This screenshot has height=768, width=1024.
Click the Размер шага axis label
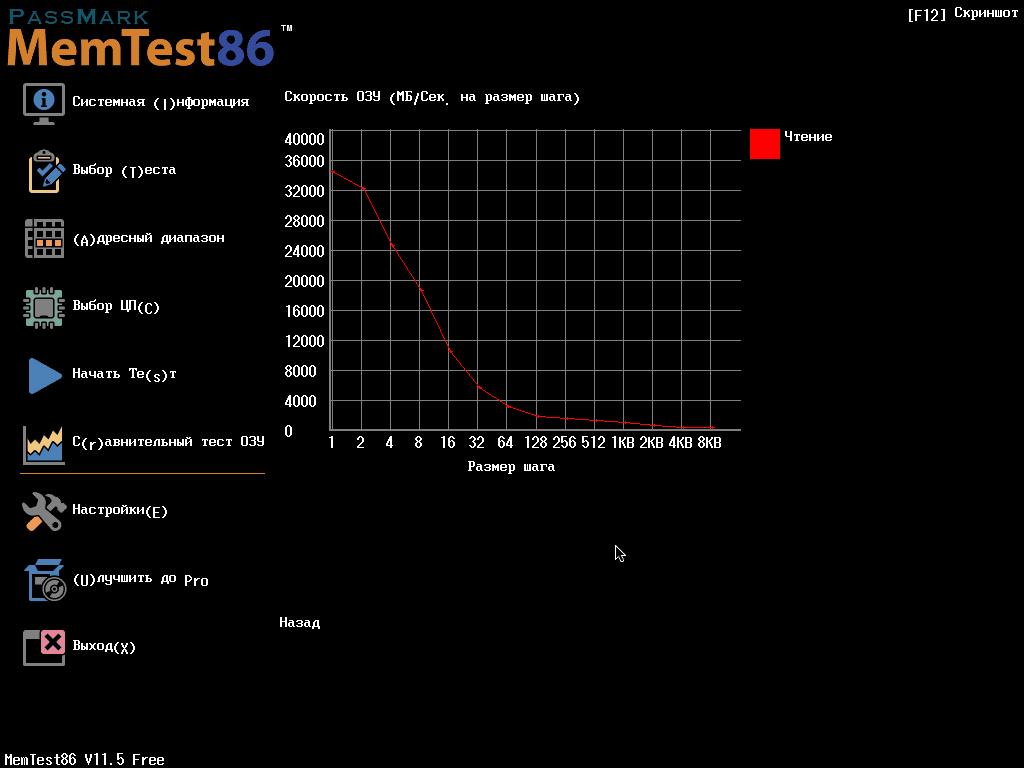pos(511,466)
